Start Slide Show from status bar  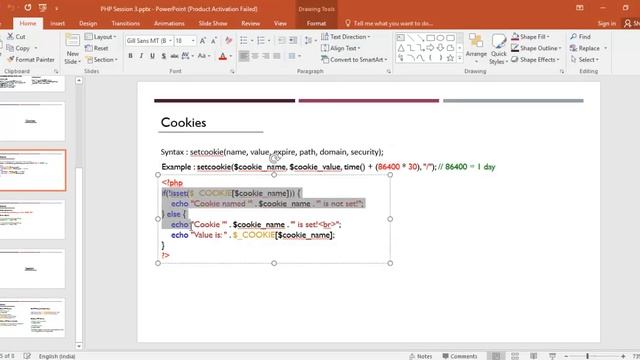[552, 356]
